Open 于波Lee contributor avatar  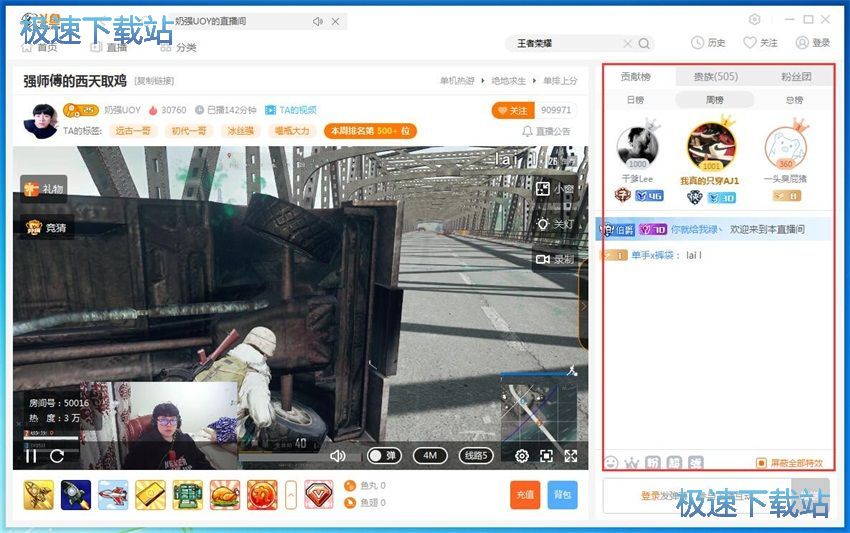coord(638,147)
